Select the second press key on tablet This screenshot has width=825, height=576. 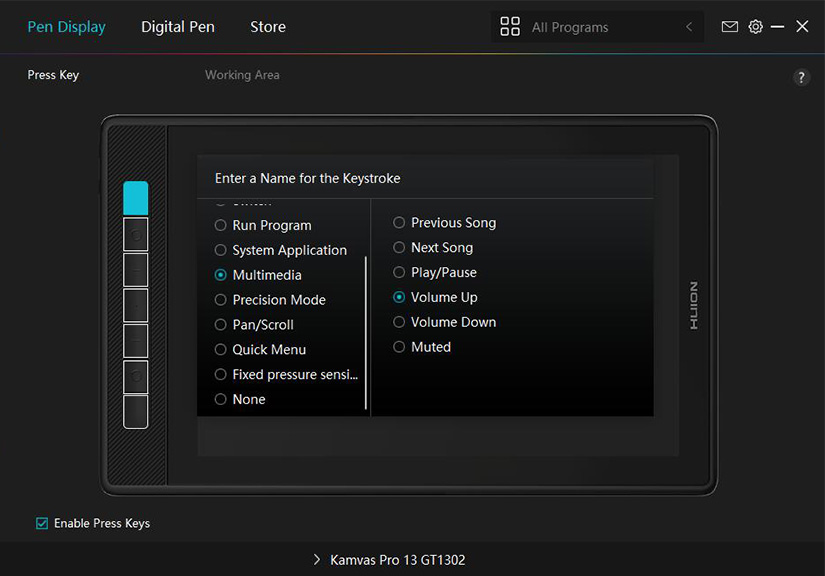point(136,234)
